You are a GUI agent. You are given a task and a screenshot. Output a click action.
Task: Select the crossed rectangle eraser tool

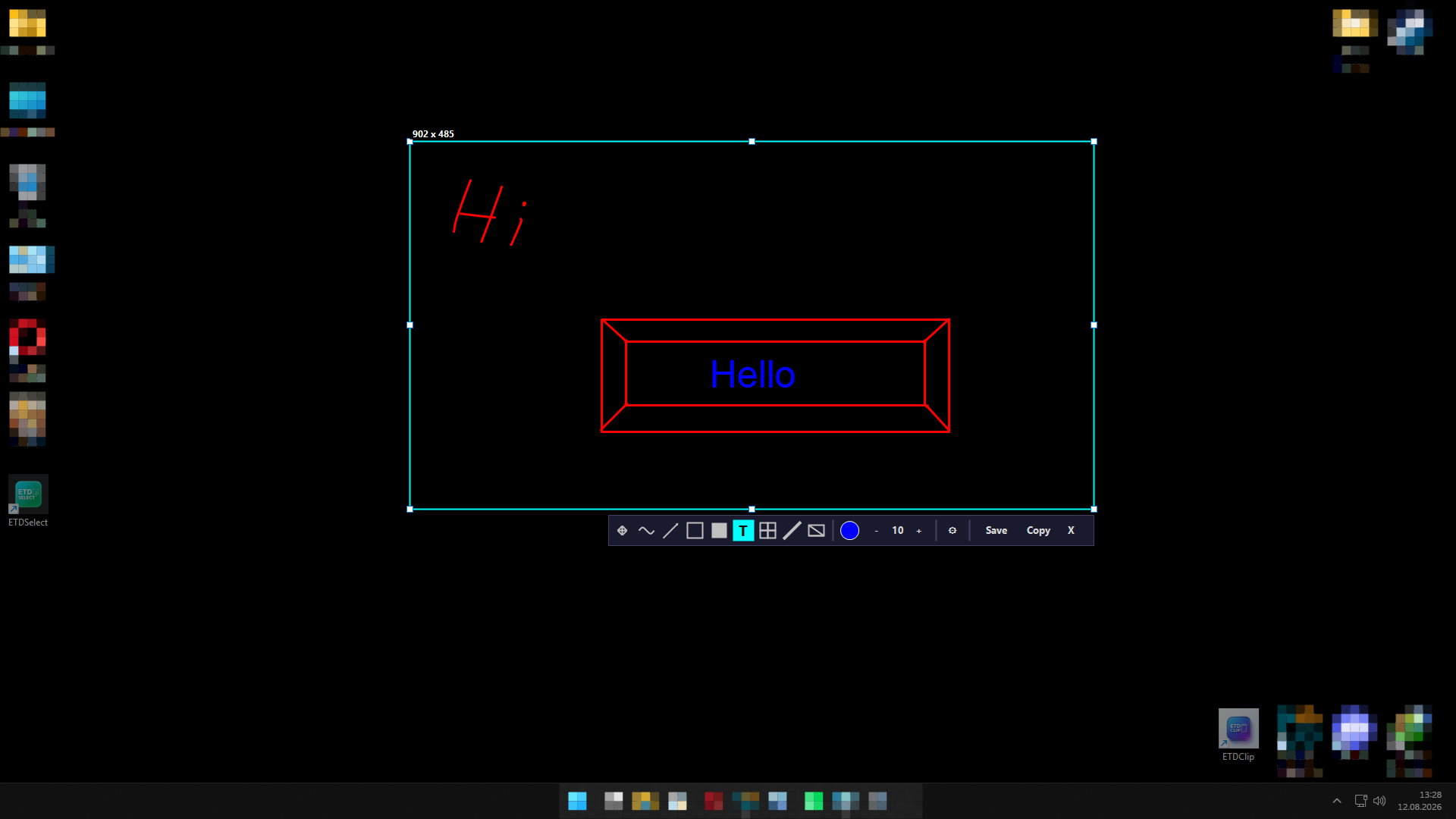[x=816, y=531]
